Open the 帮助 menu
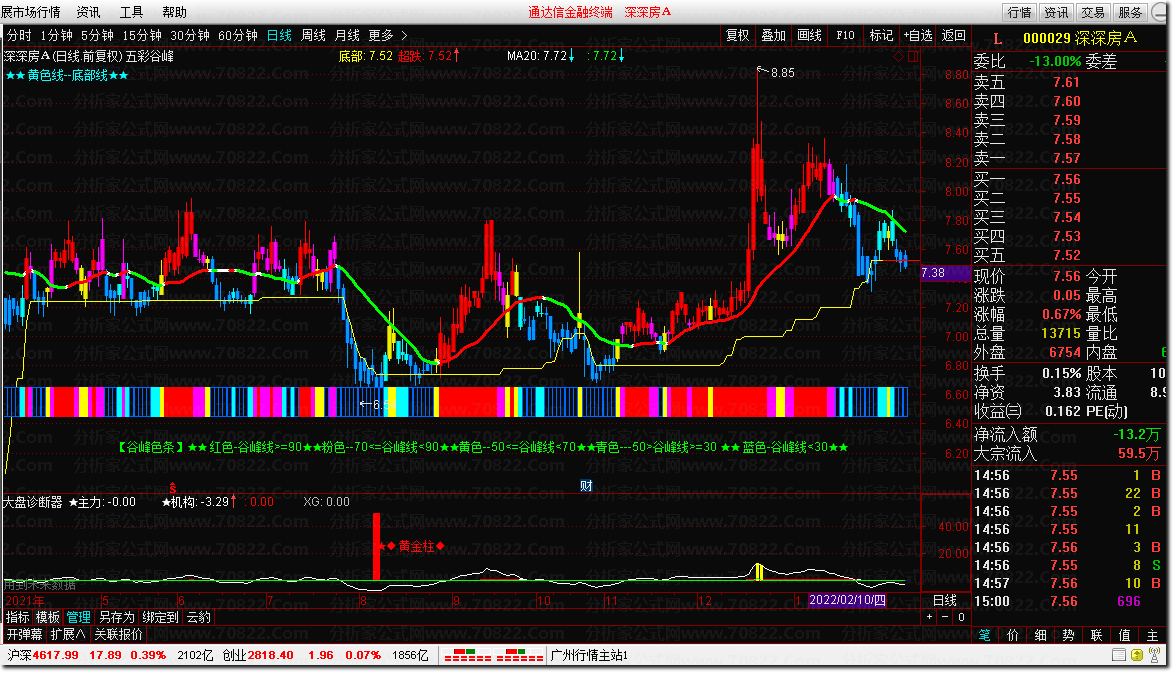The width and height of the screenshot is (1175, 673). [x=175, y=12]
